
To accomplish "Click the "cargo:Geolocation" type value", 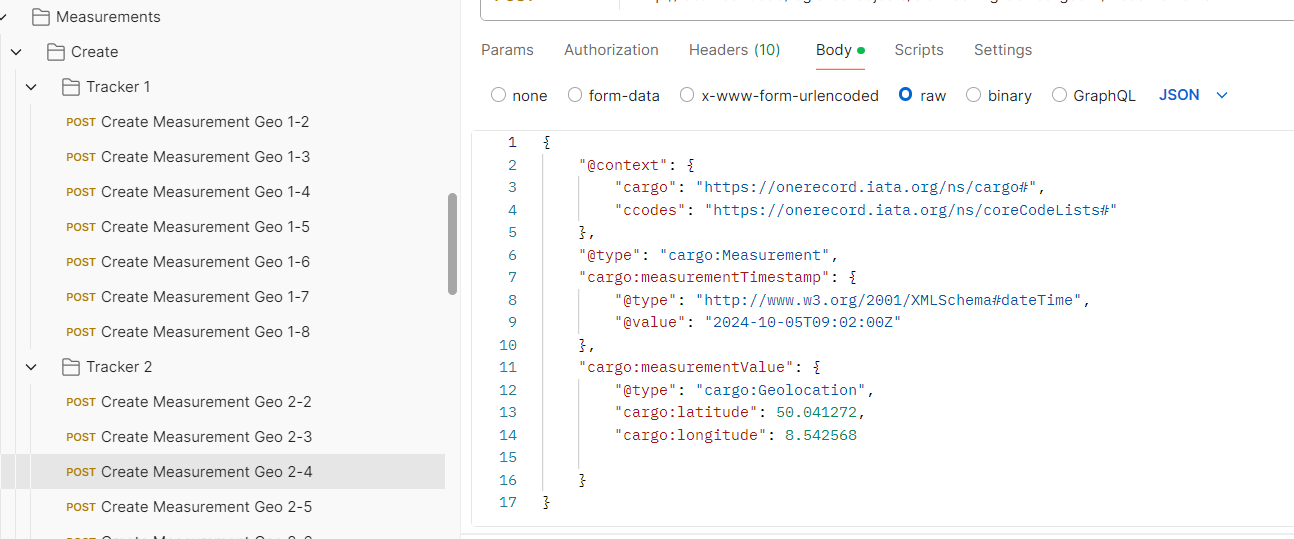I will (x=781, y=390).
